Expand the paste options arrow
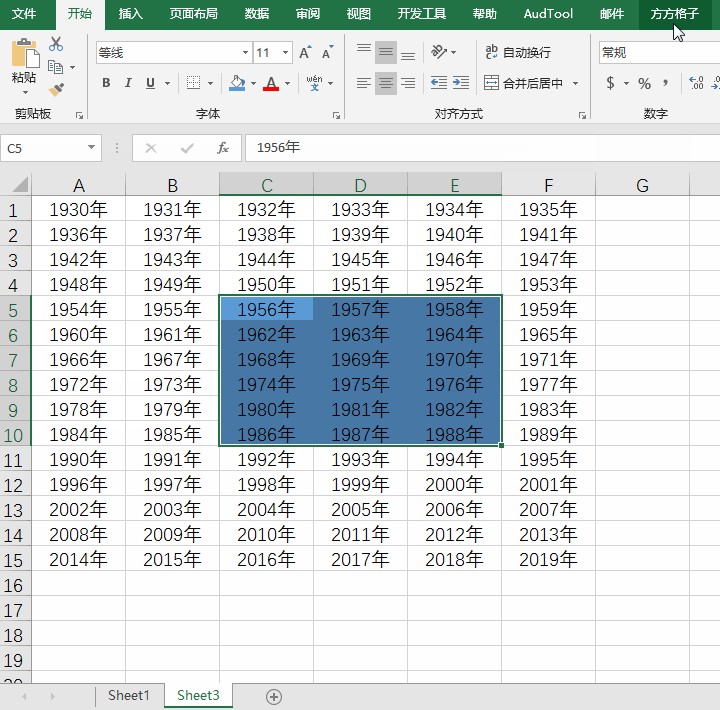The width and height of the screenshot is (720, 710). click(x=25, y=92)
